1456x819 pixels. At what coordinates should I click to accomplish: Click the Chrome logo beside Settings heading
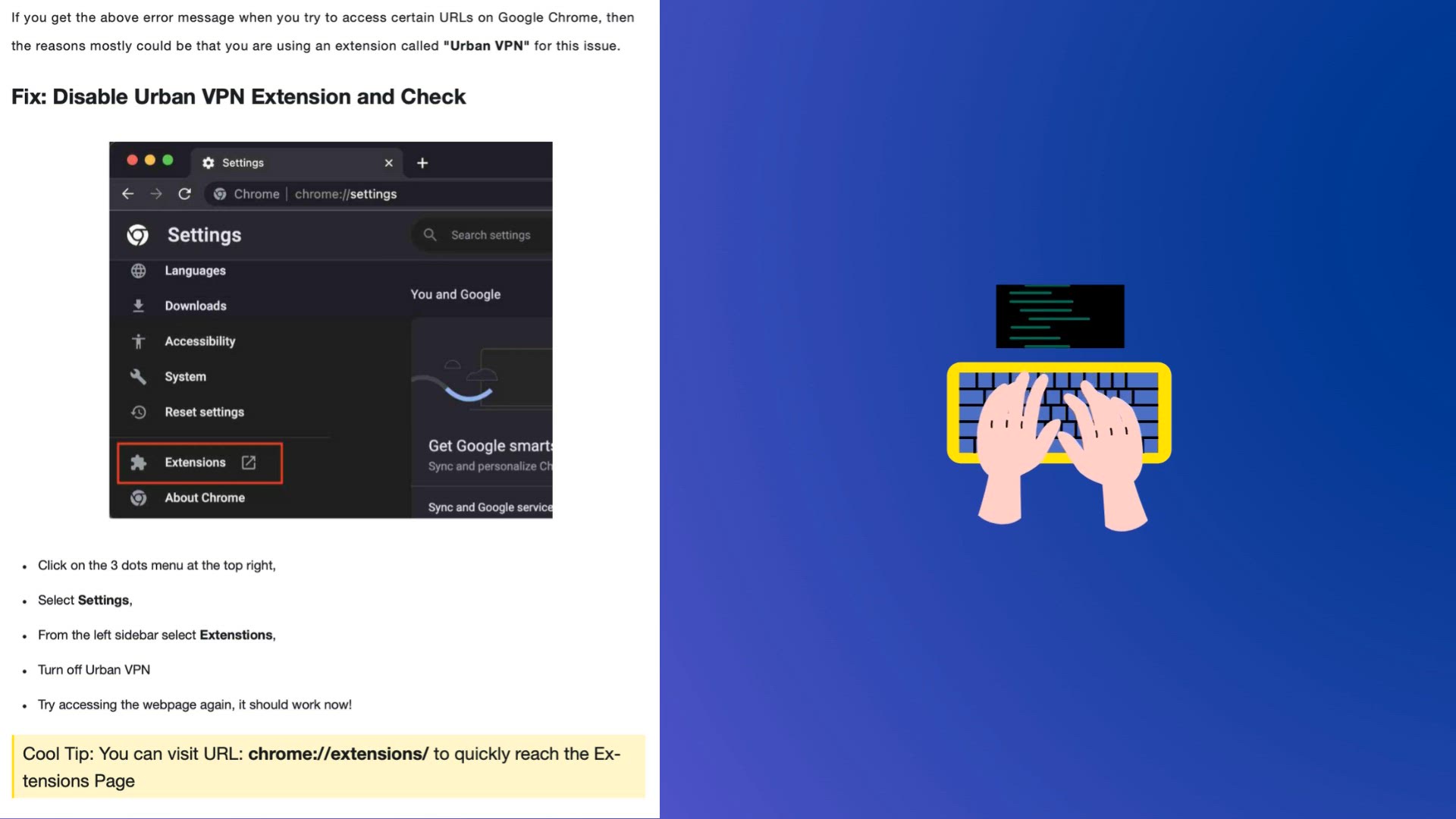(x=137, y=235)
